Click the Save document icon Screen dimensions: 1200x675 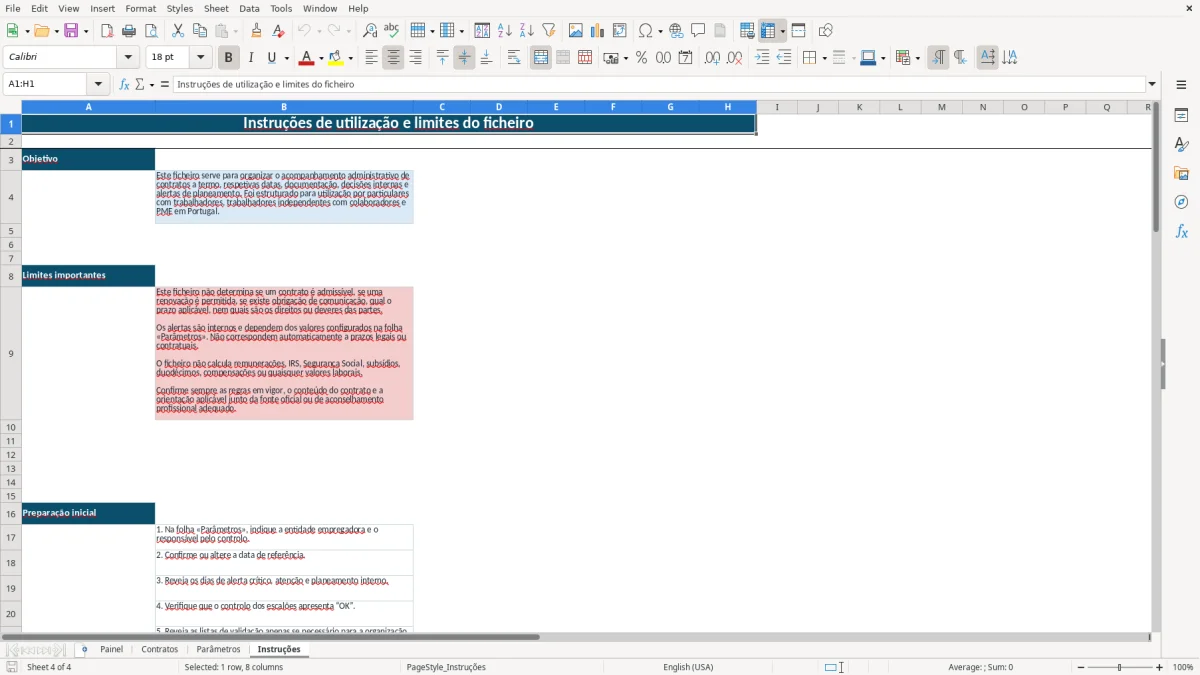point(71,31)
